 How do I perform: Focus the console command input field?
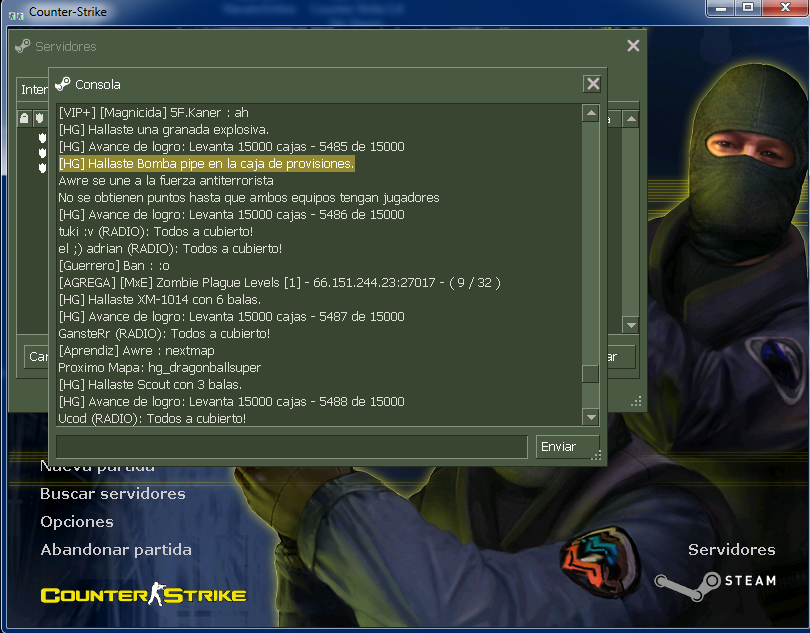[291, 446]
